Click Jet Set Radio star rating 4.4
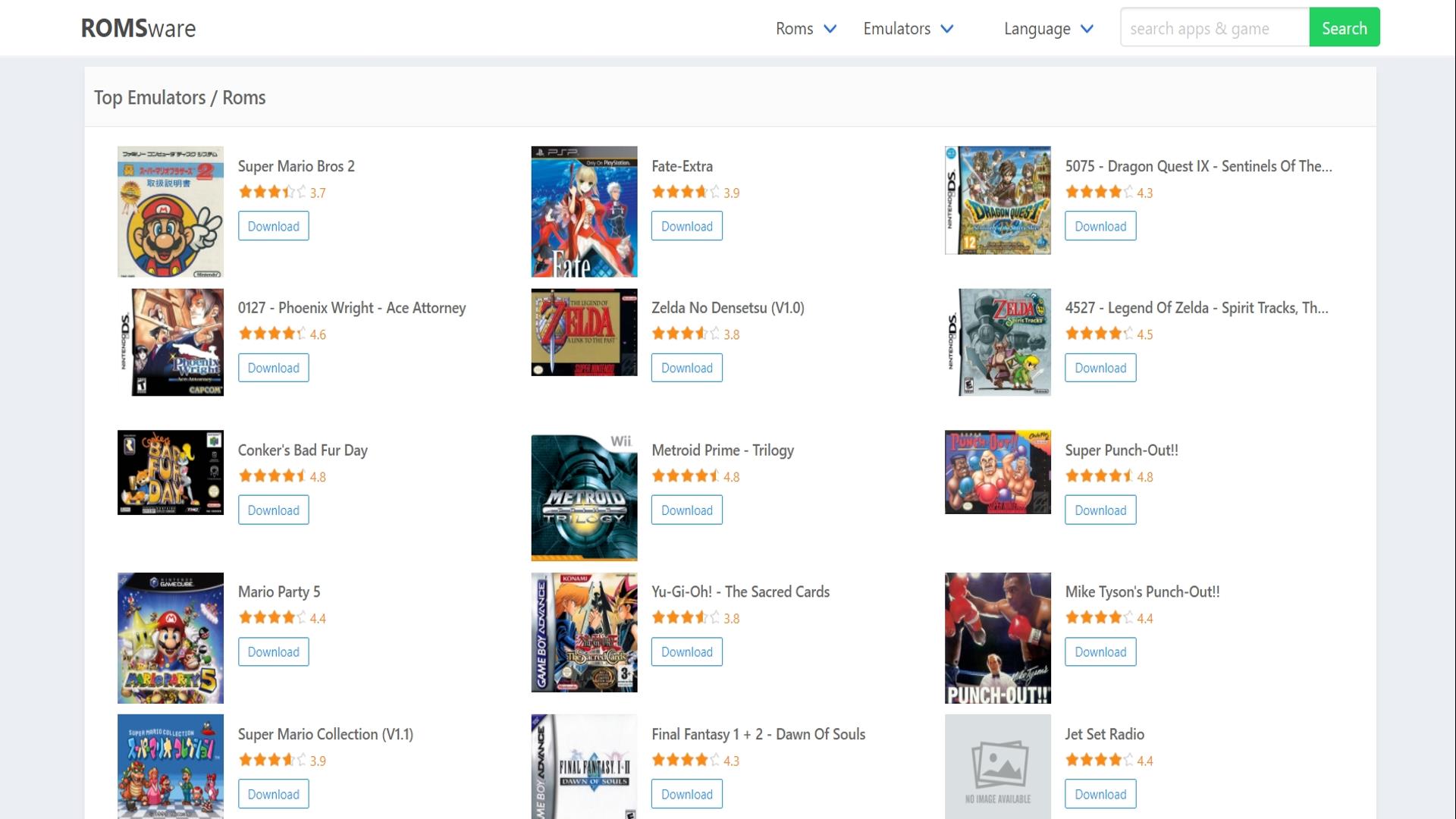 click(1109, 760)
